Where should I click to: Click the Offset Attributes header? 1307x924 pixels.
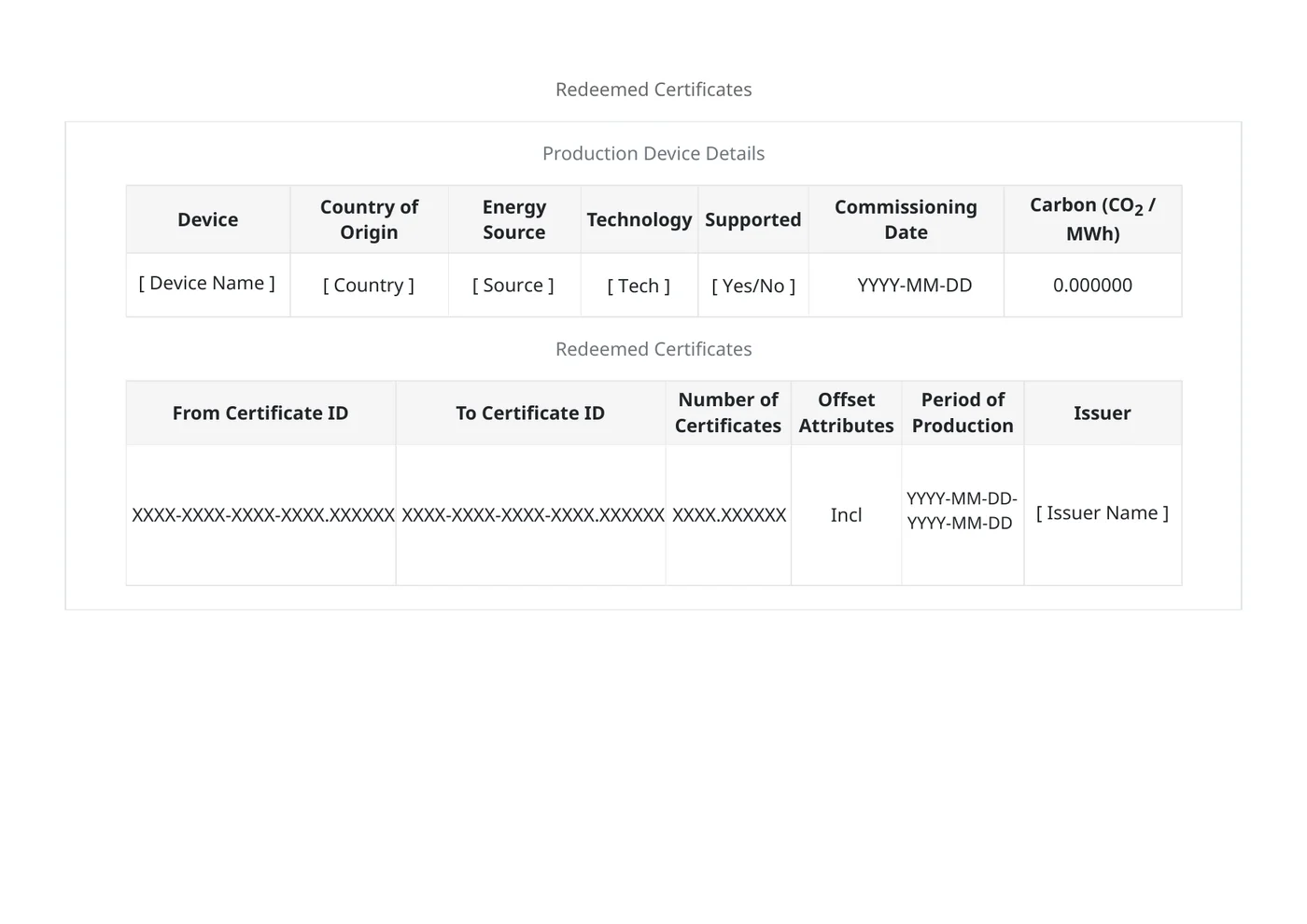pyautogui.click(x=847, y=413)
